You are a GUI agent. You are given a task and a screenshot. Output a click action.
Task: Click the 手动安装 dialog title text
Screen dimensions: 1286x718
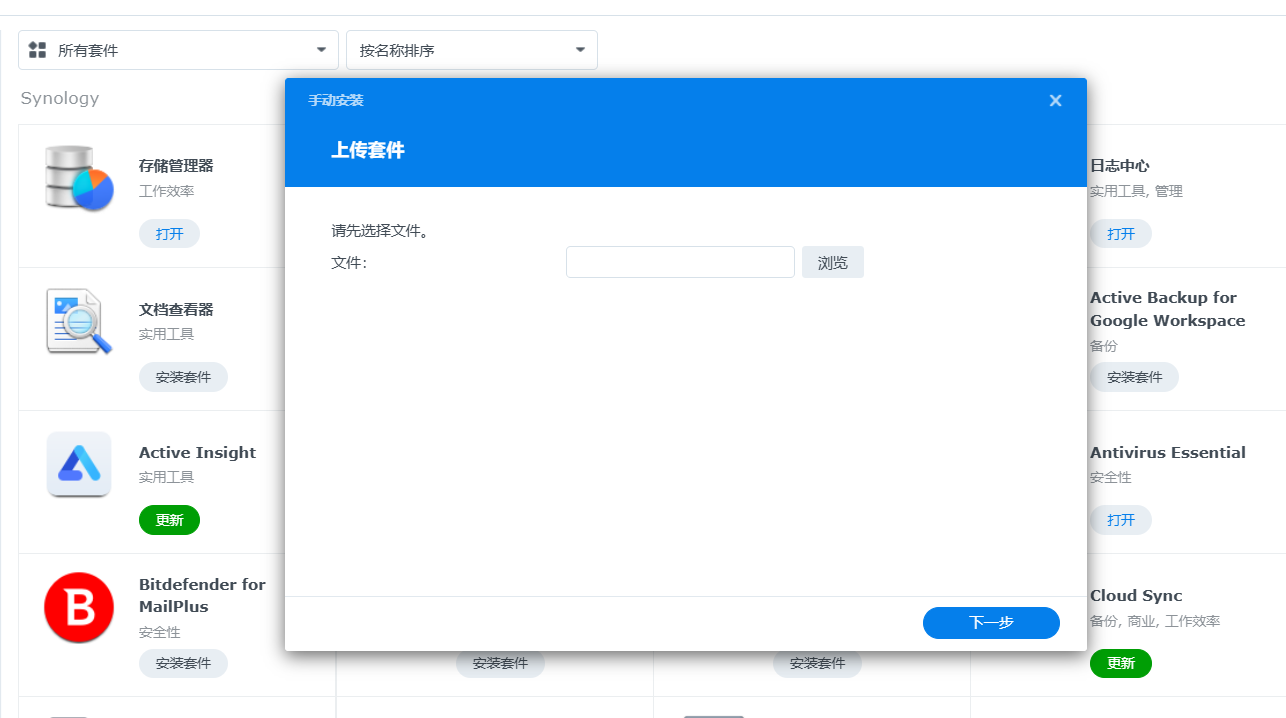click(336, 101)
